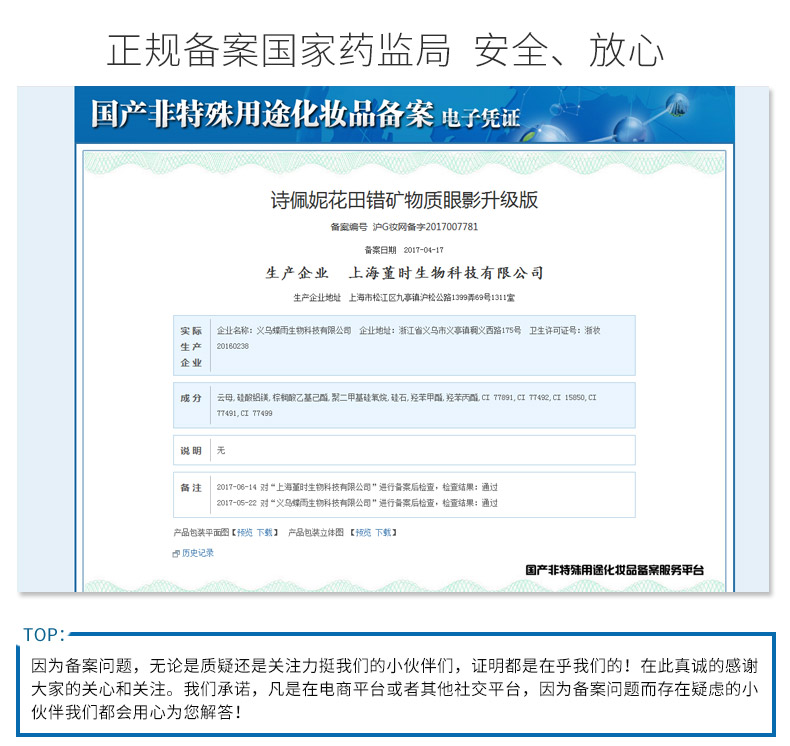This screenshot has width=790, height=746.
Task: Select the ingredient line starting with 云母
Action: (406, 397)
